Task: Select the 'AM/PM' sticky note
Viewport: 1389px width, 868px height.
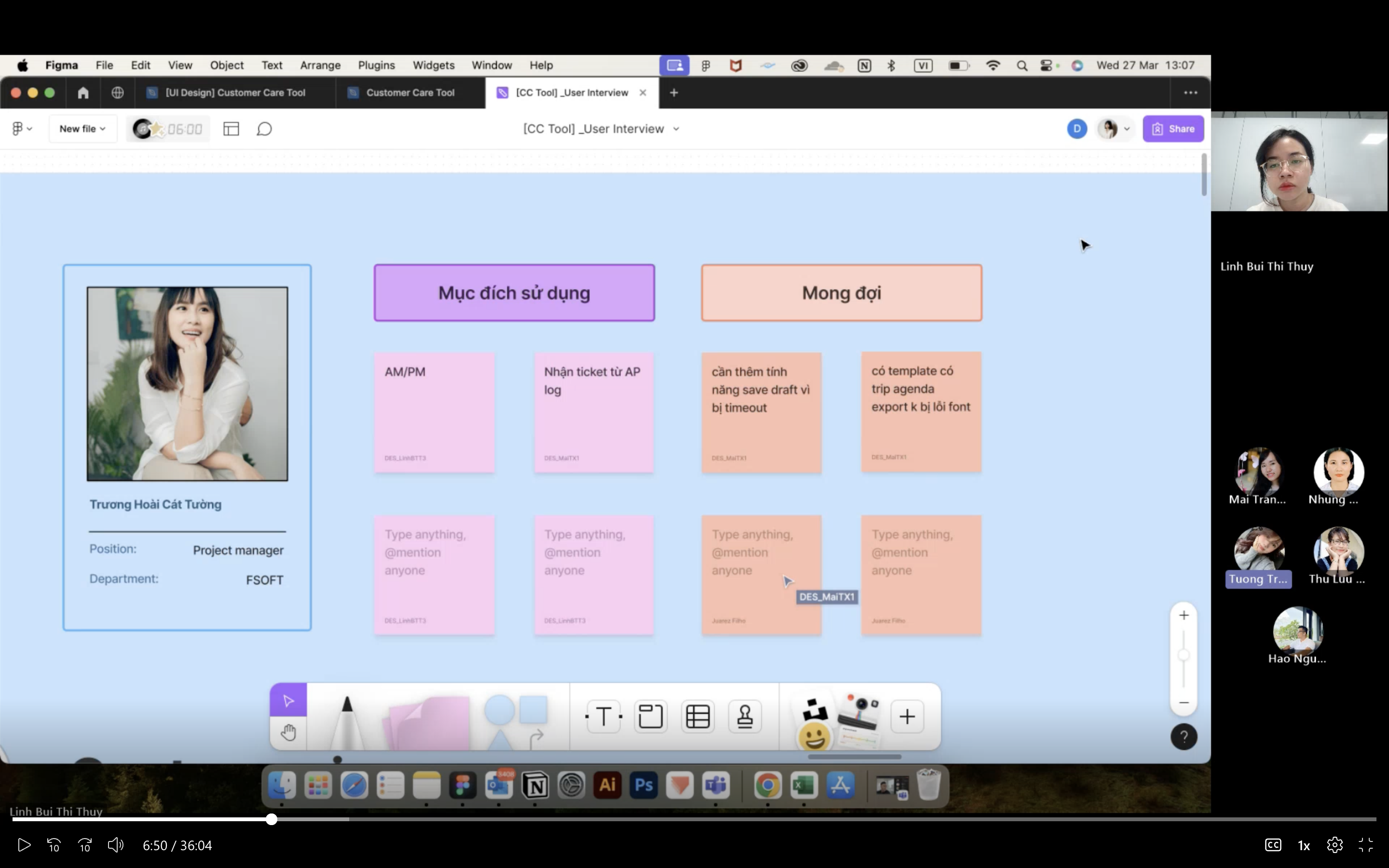Action: pyautogui.click(x=434, y=412)
